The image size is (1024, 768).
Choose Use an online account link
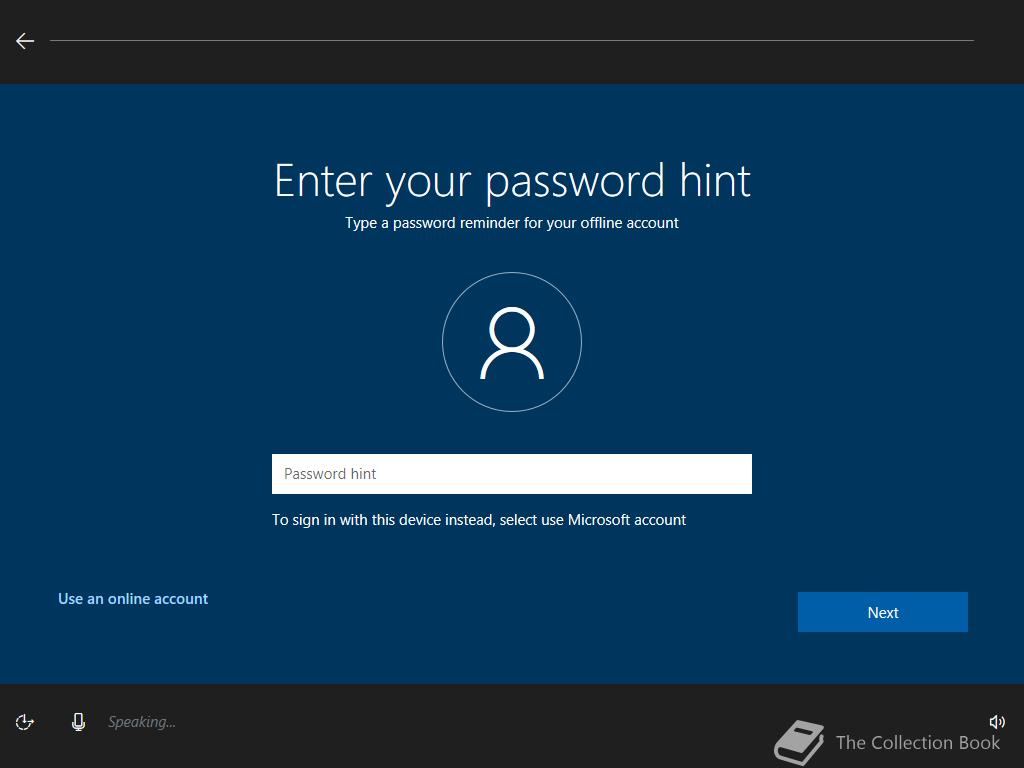[133, 599]
